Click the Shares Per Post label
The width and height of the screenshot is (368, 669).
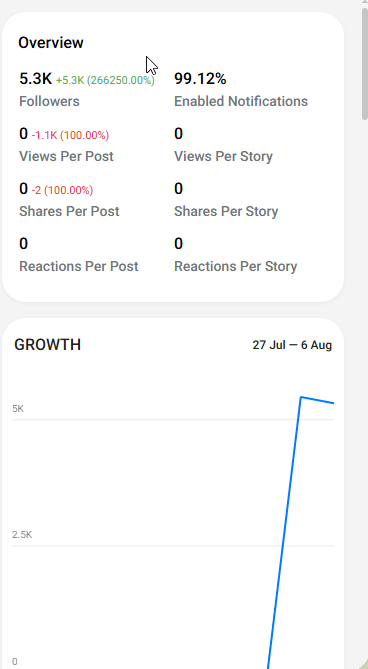point(69,212)
